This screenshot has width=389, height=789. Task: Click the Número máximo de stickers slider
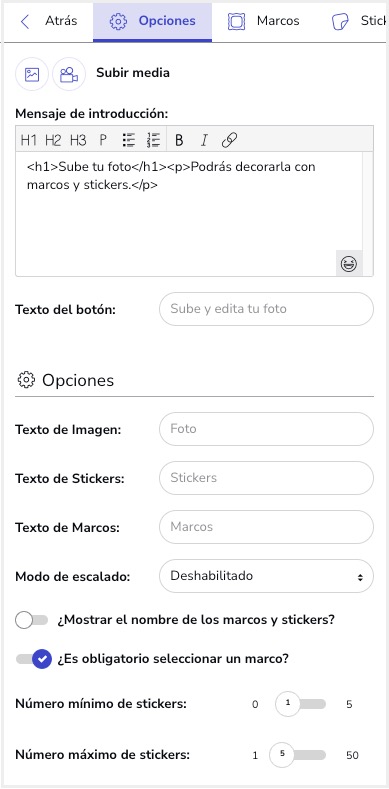point(297,755)
